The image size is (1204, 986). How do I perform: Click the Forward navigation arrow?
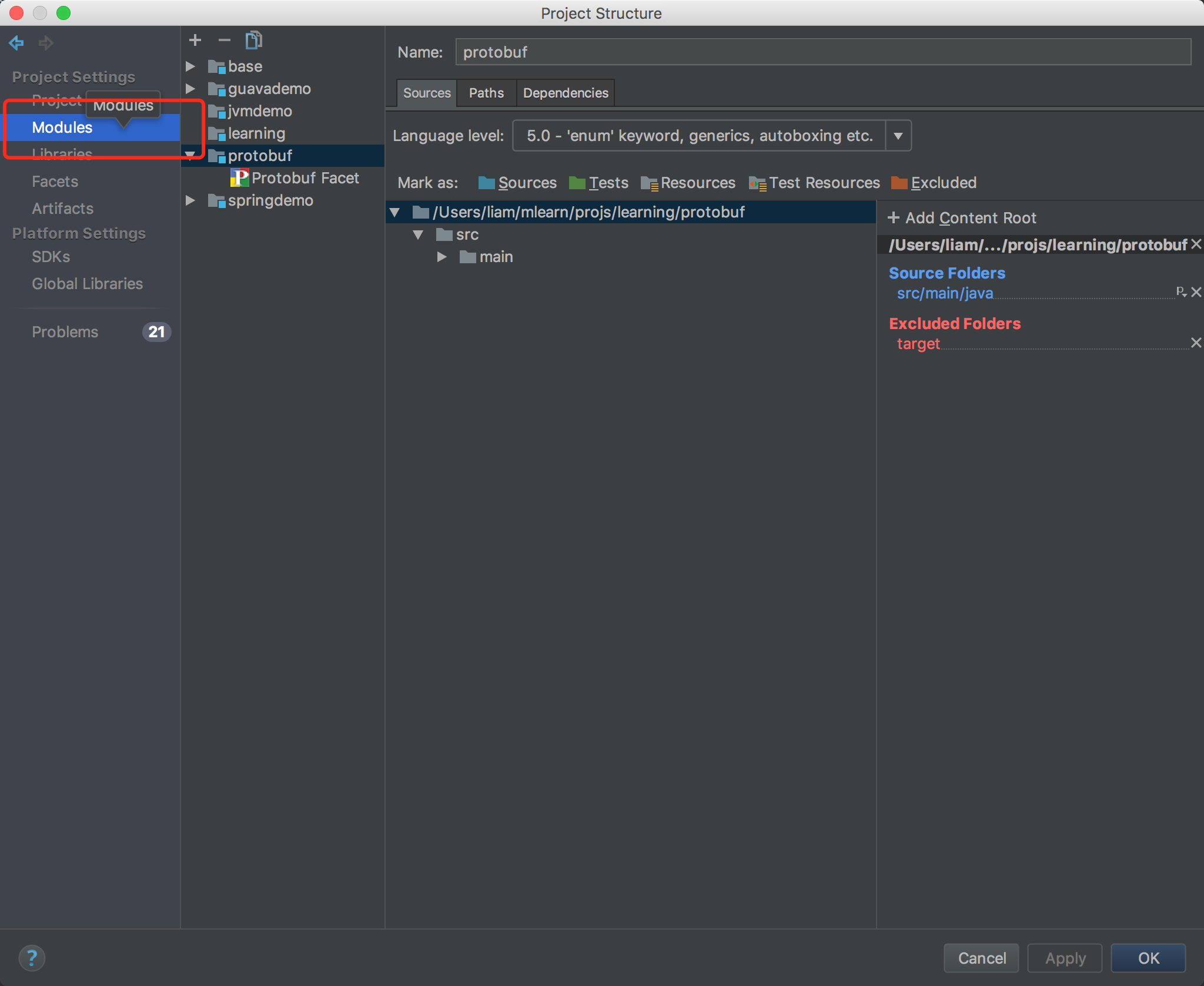(x=46, y=42)
